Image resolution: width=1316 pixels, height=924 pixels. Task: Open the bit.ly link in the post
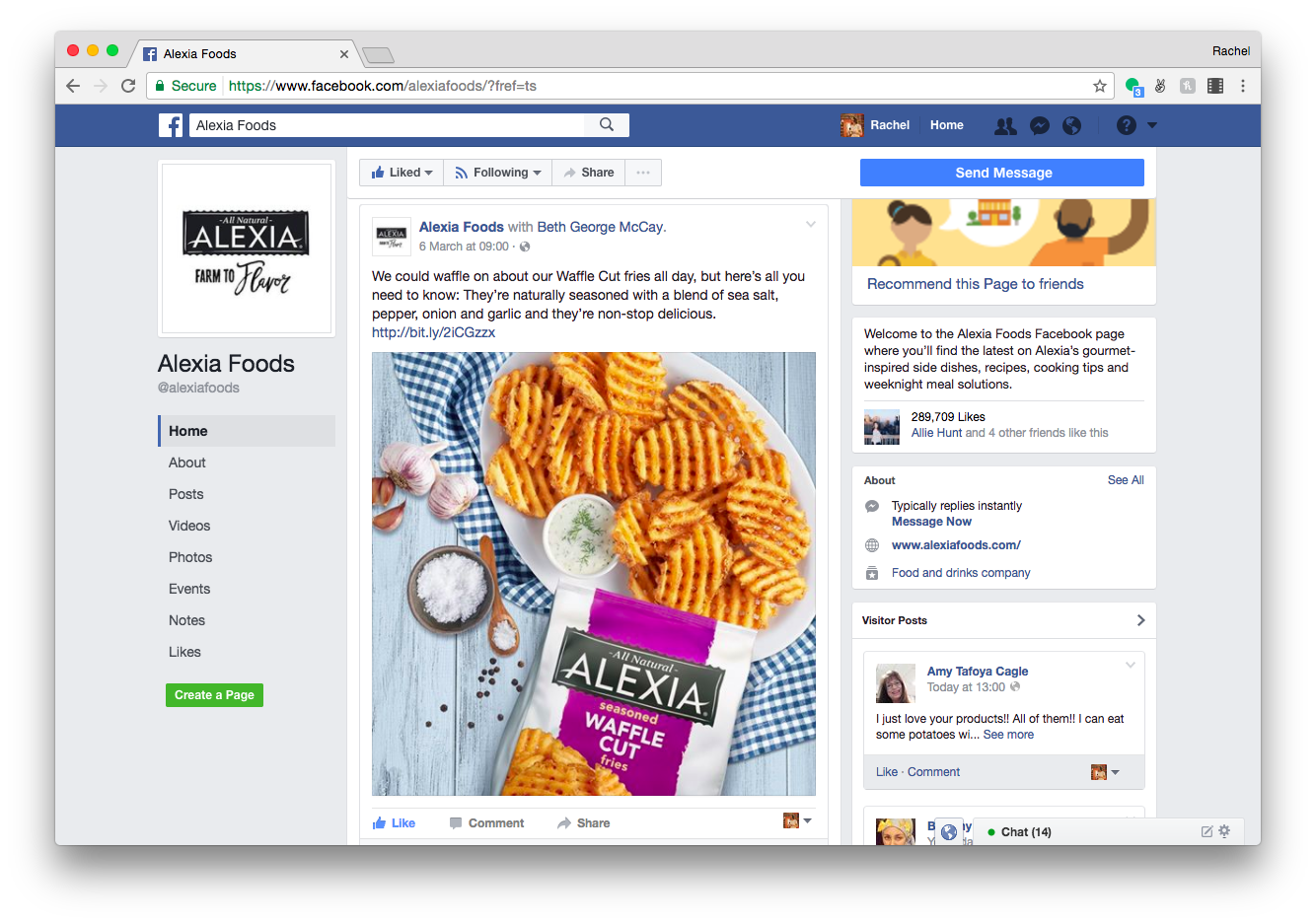pos(433,332)
